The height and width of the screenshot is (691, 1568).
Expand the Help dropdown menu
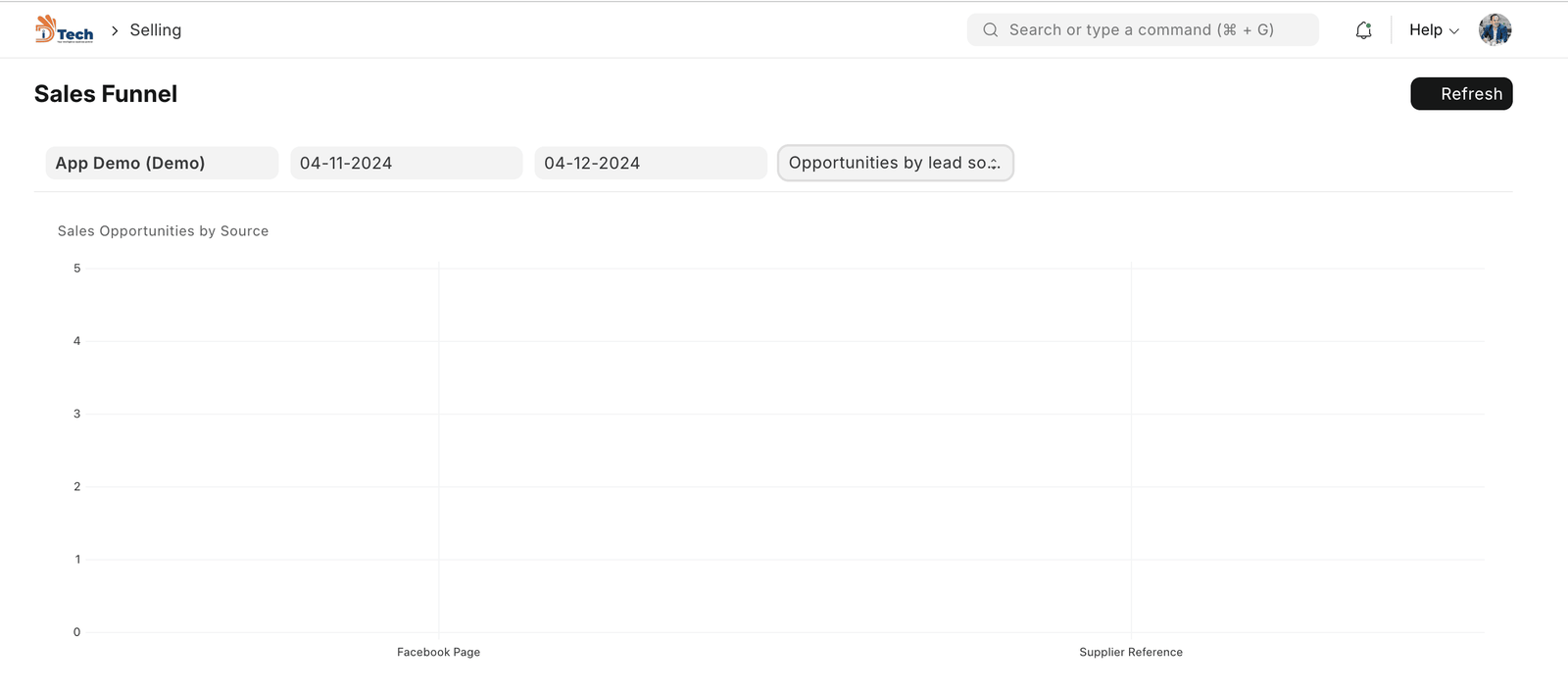(1434, 30)
